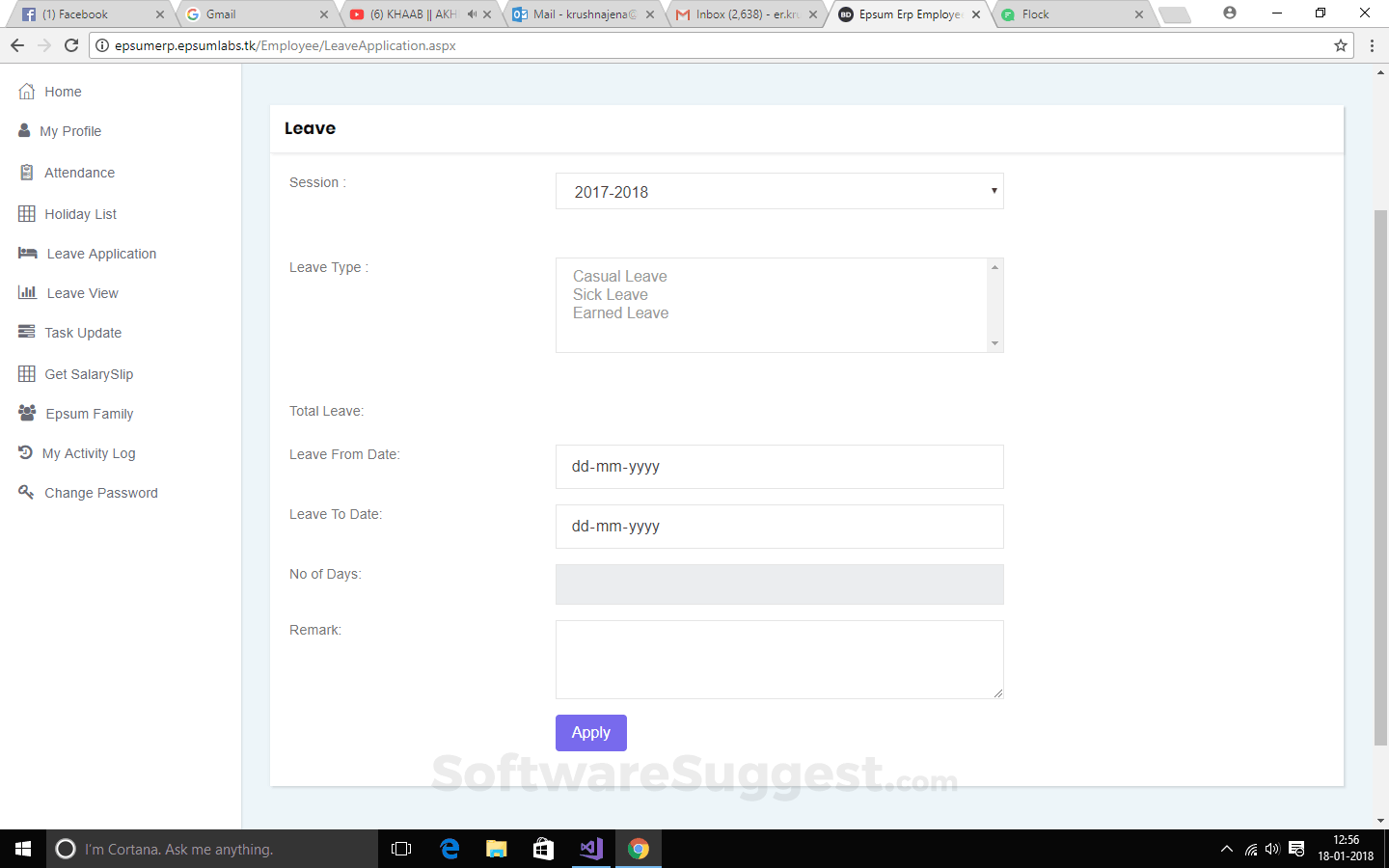The image size is (1389, 868).
Task: Click the Leave From Date input field
Action: point(779,467)
